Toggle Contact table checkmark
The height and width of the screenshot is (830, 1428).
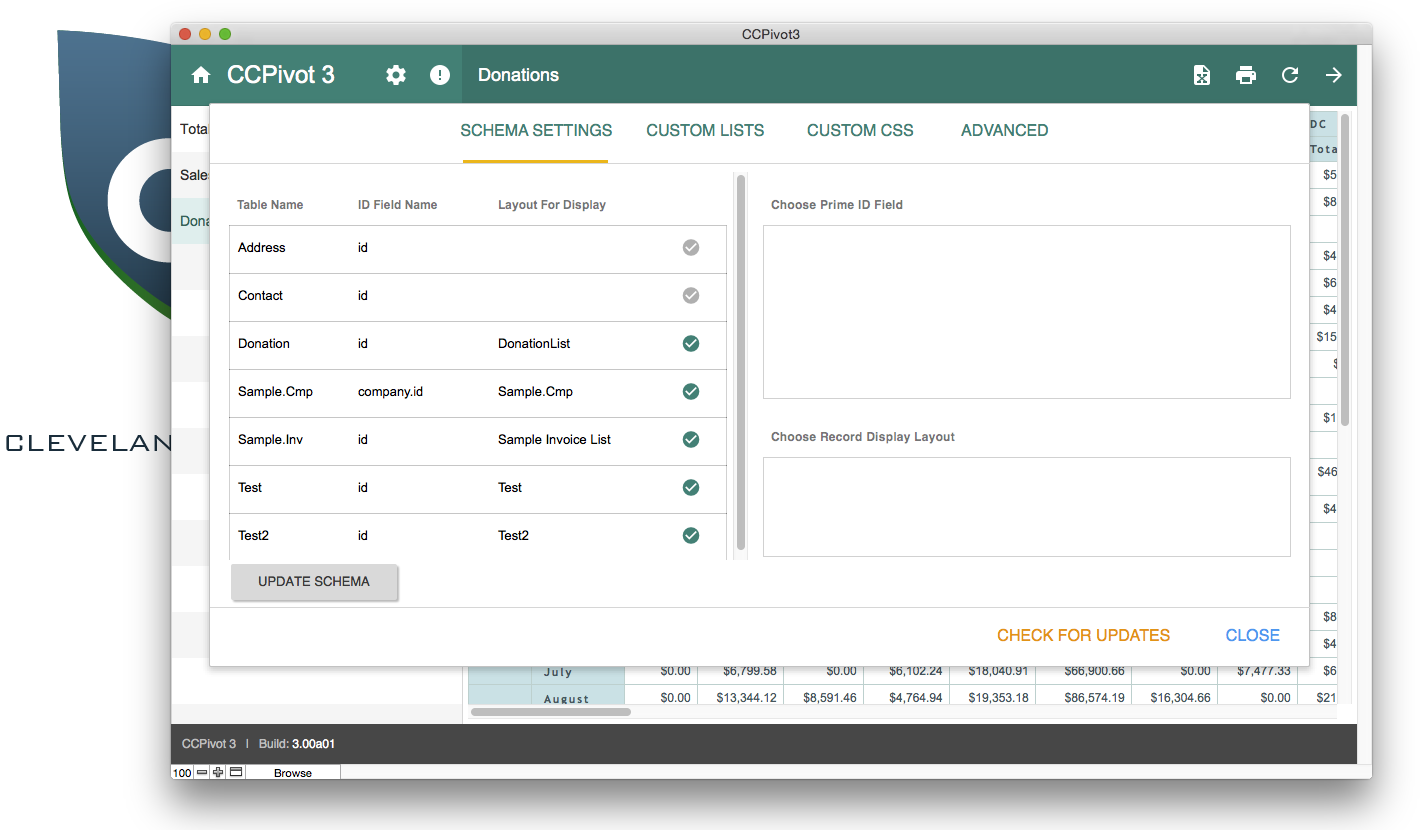[x=691, y=296]
